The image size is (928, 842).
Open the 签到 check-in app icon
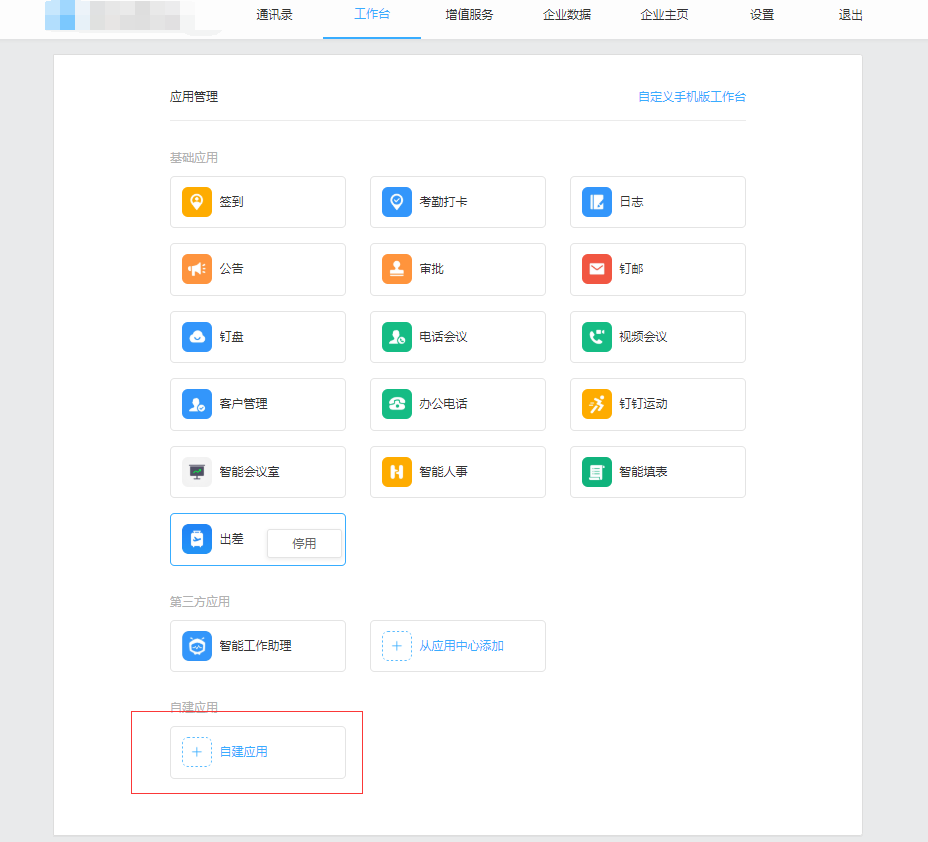pos(196,202)
